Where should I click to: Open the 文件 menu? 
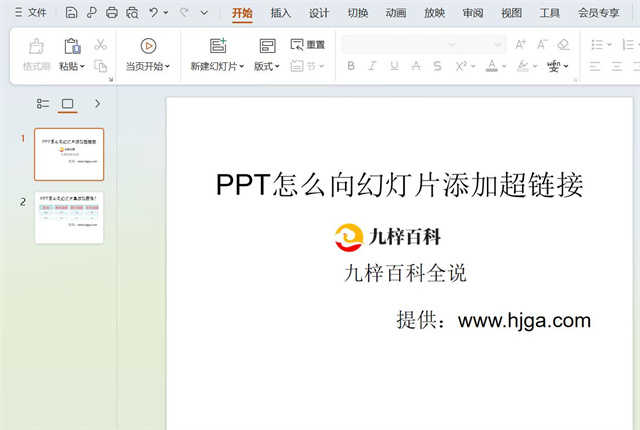point(31,13)
